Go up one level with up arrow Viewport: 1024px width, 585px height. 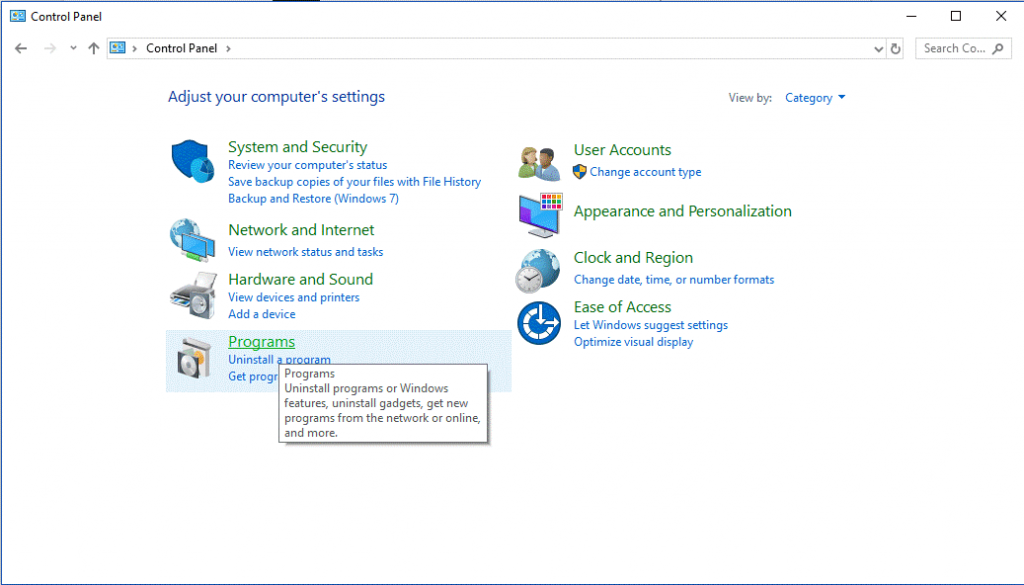[x=93, y=48]
